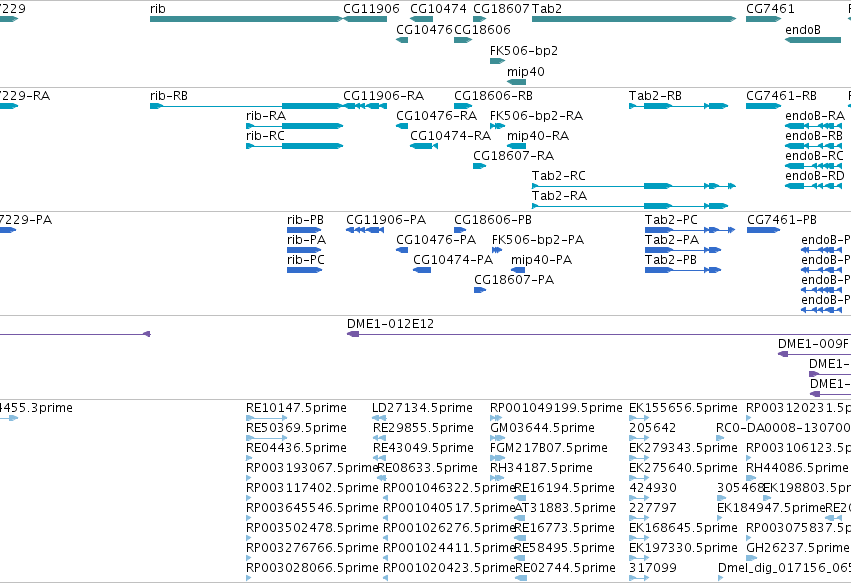Select the EK279343.5prime EST label

coord(683,448)
